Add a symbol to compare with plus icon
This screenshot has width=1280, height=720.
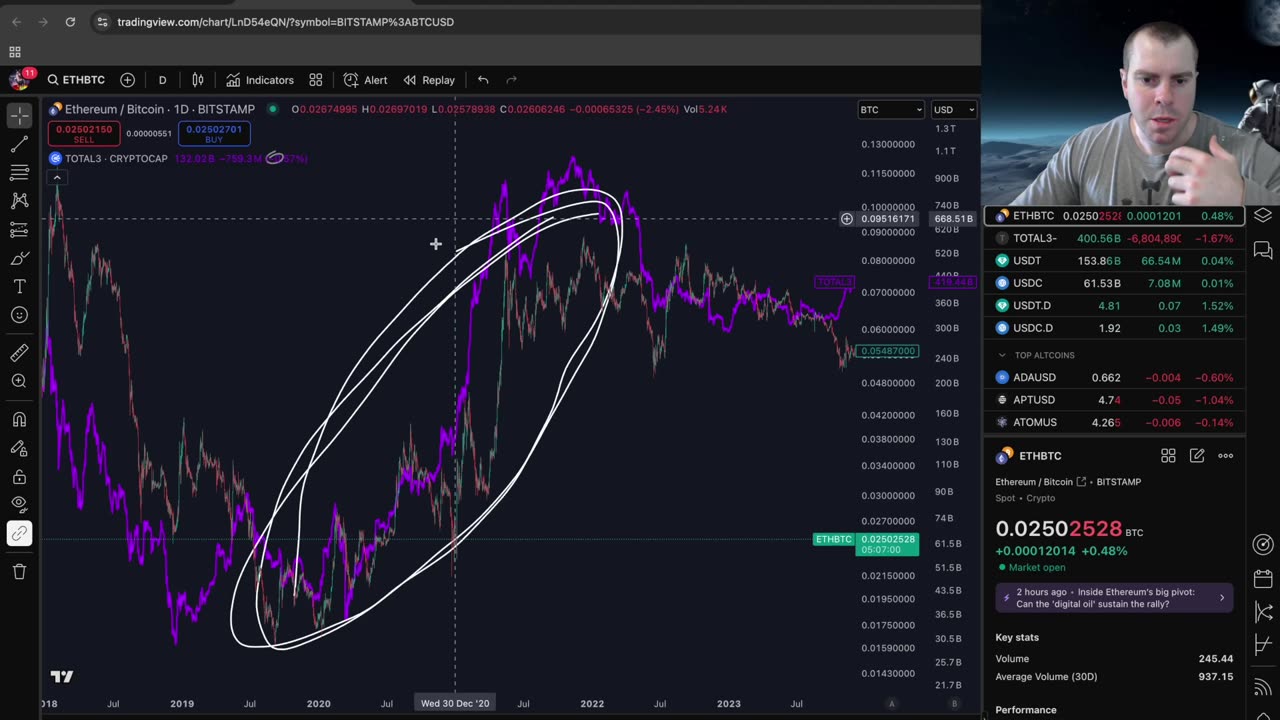pyautogui.click(x=127, y=80)
